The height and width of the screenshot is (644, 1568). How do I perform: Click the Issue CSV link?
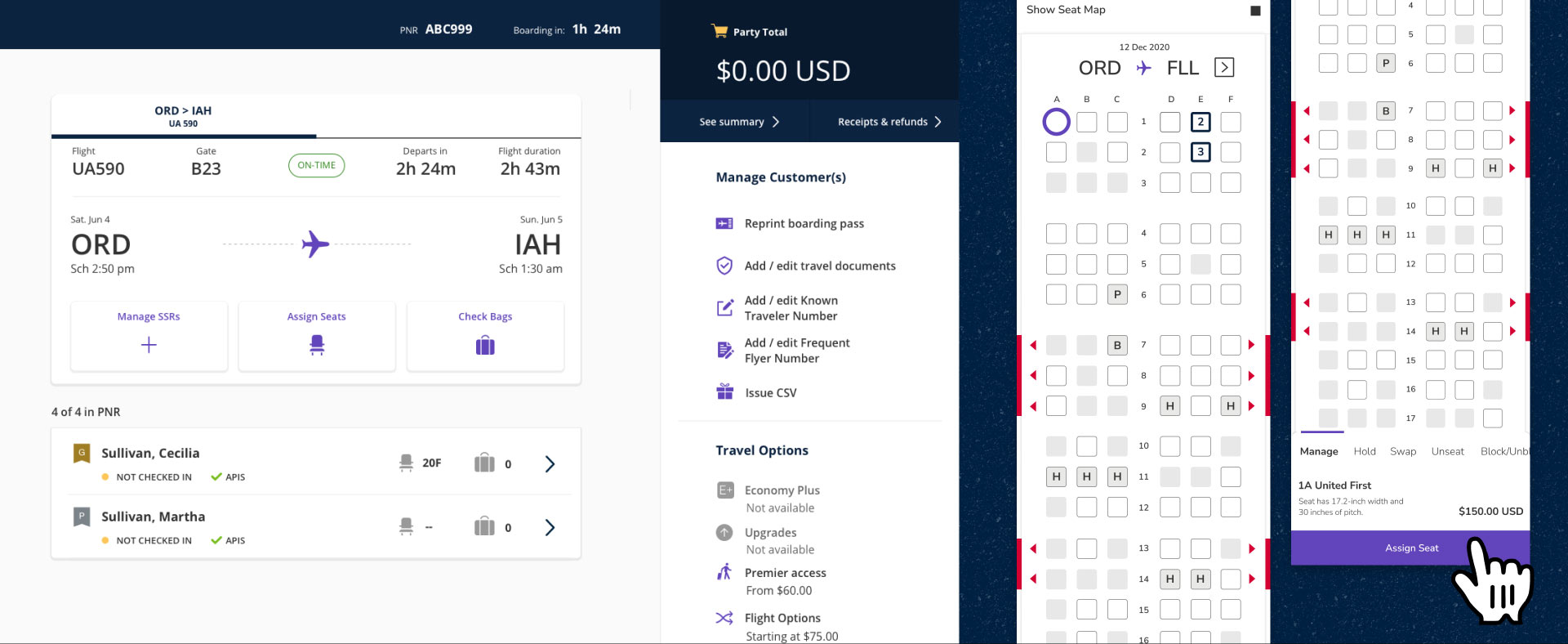(771, 392)
